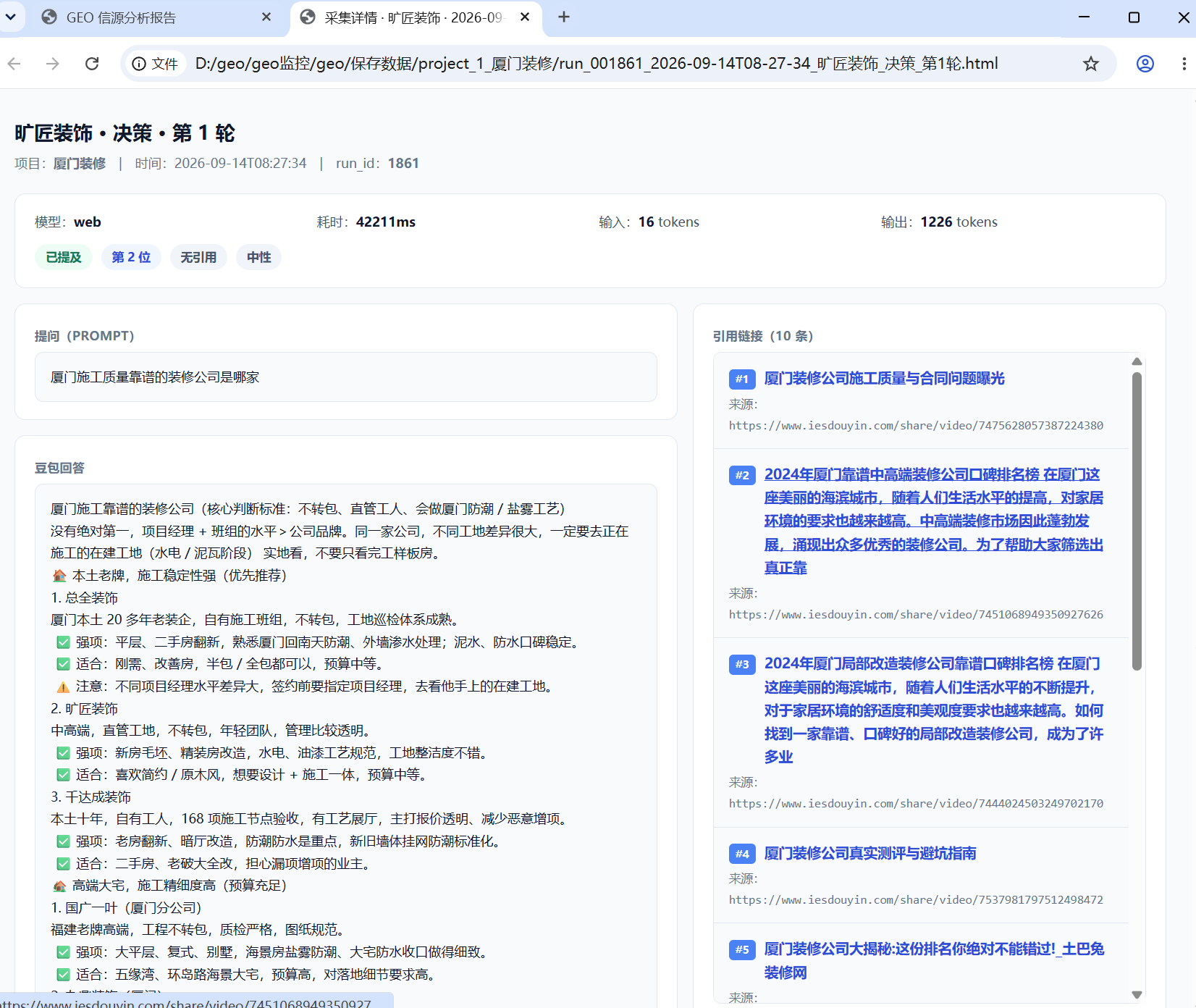The height and width of the screenshot is (1008, 1196).
Task: Click citation list scrollbar up arrow
Action: click(1137, 361)
